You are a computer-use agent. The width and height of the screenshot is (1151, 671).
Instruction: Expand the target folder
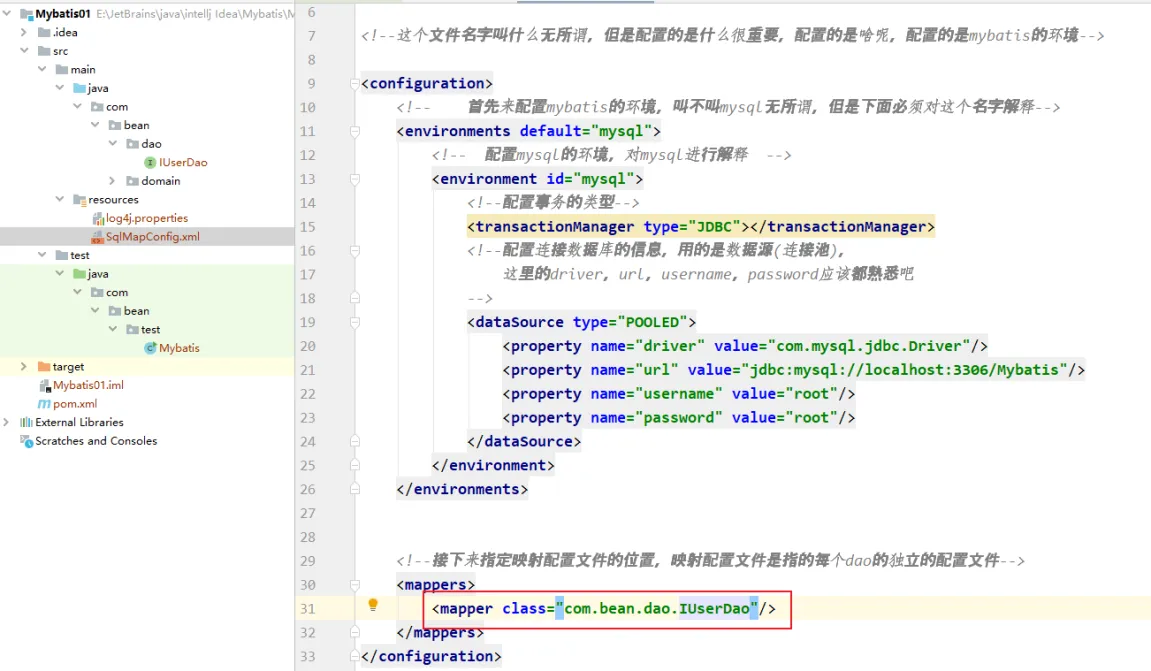tap(24, 367)
